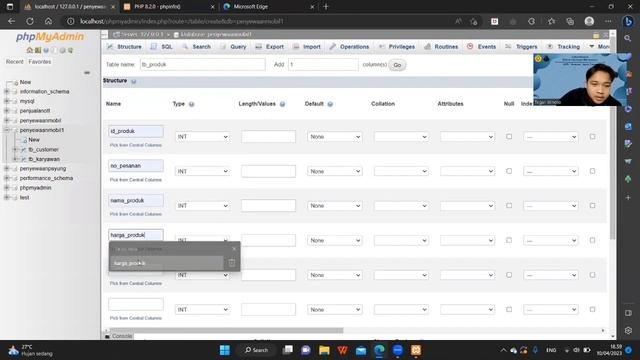Open the Operations tab

point(349,47)
